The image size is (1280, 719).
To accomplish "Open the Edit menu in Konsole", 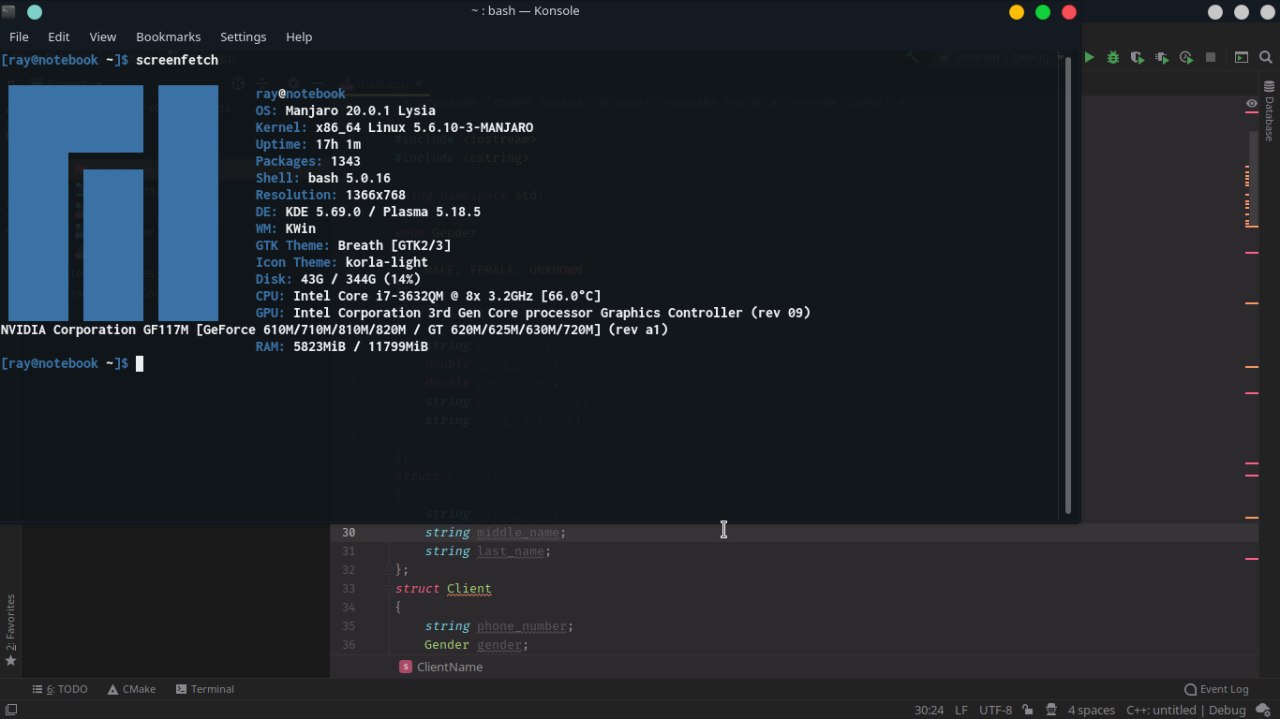I will (x=59, y=37).
